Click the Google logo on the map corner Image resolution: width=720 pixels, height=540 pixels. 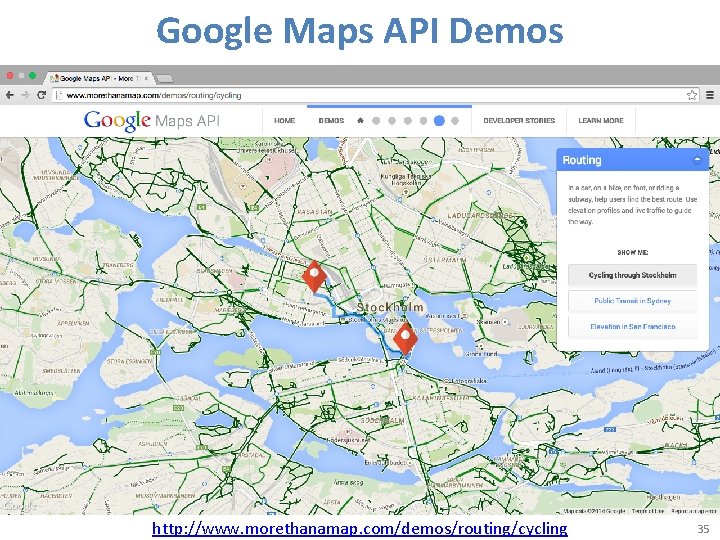(x=19, y=506)
